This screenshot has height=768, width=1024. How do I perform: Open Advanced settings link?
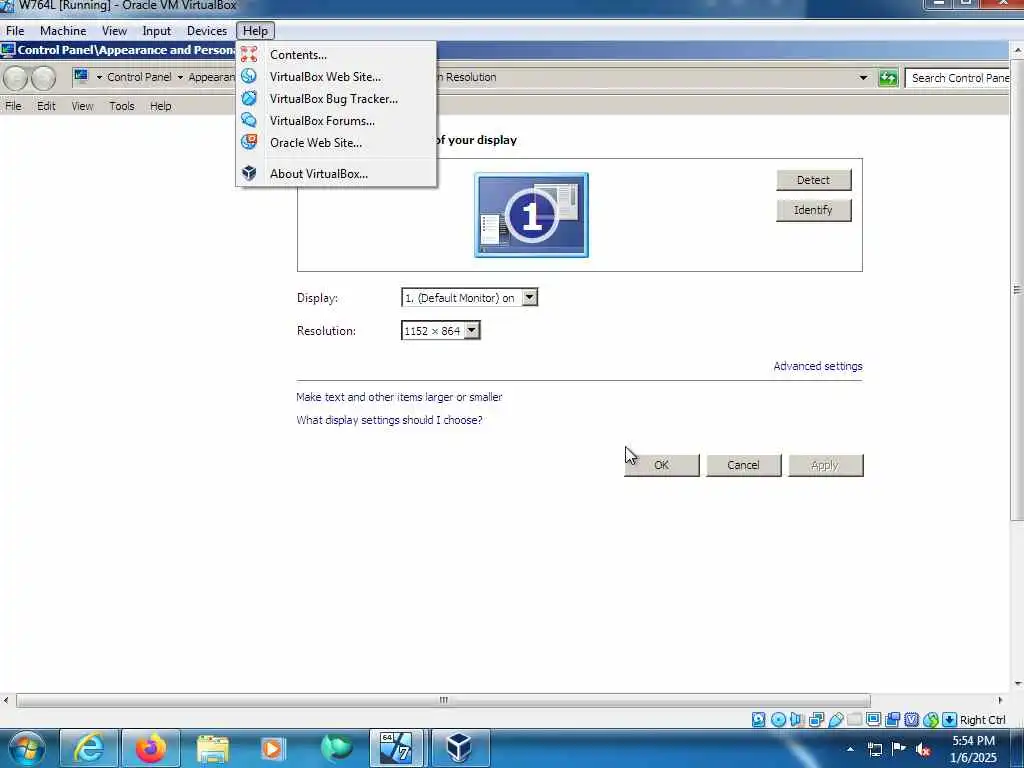(x=818, y=366)
